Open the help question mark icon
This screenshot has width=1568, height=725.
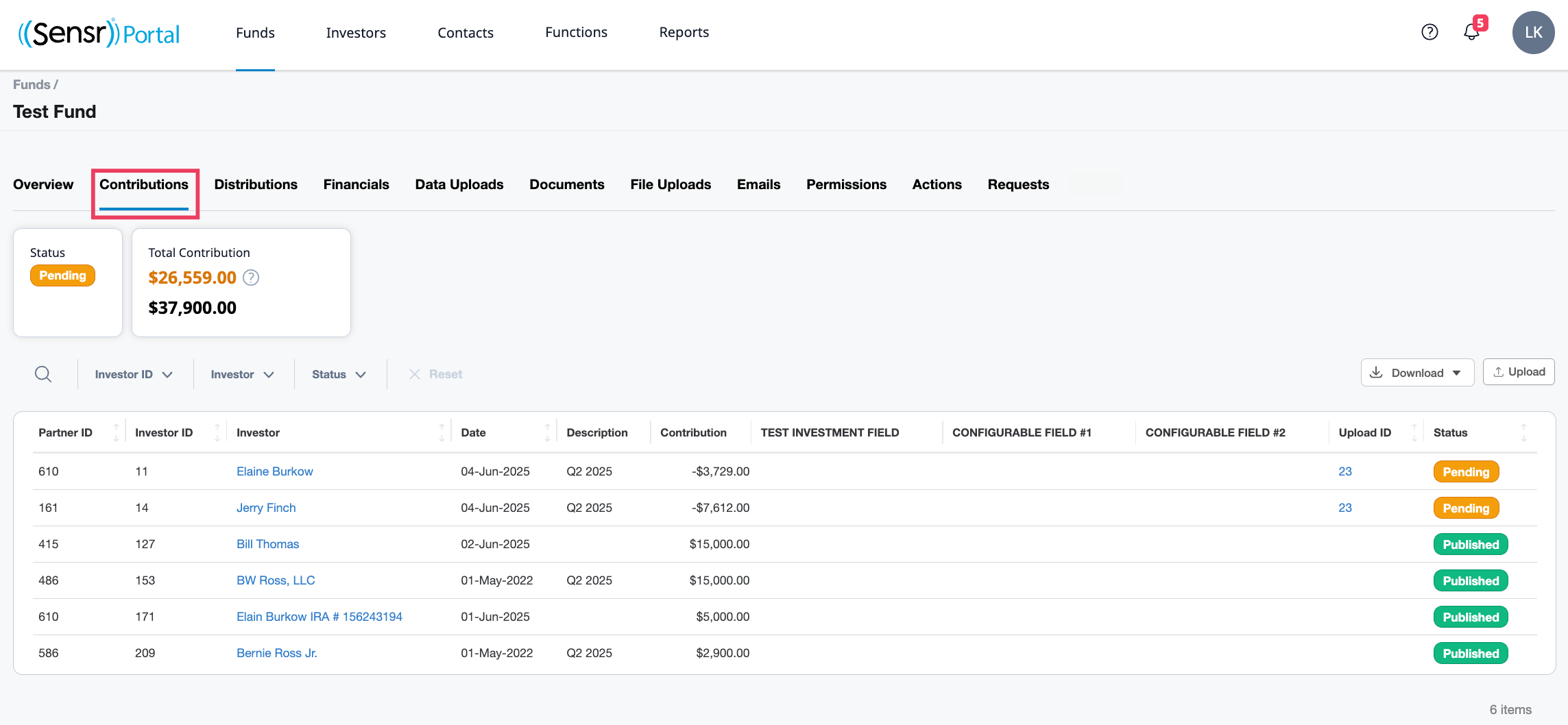click(x=1430, y=32)
